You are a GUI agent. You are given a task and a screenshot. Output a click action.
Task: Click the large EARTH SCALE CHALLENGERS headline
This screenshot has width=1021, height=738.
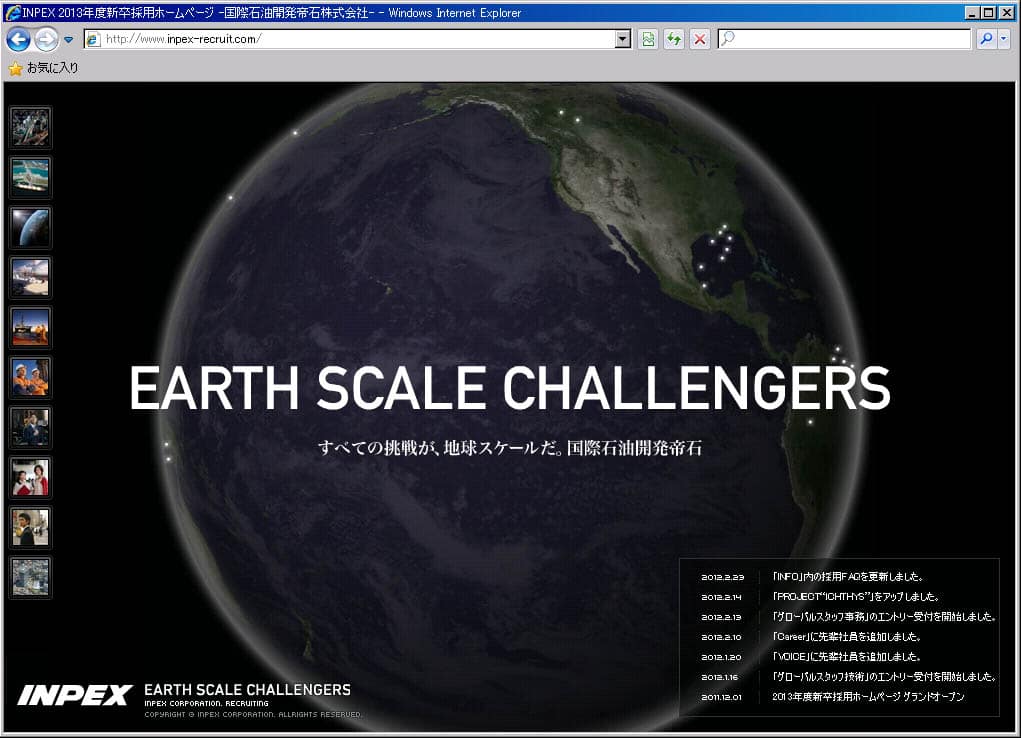[x=510, y=388]
